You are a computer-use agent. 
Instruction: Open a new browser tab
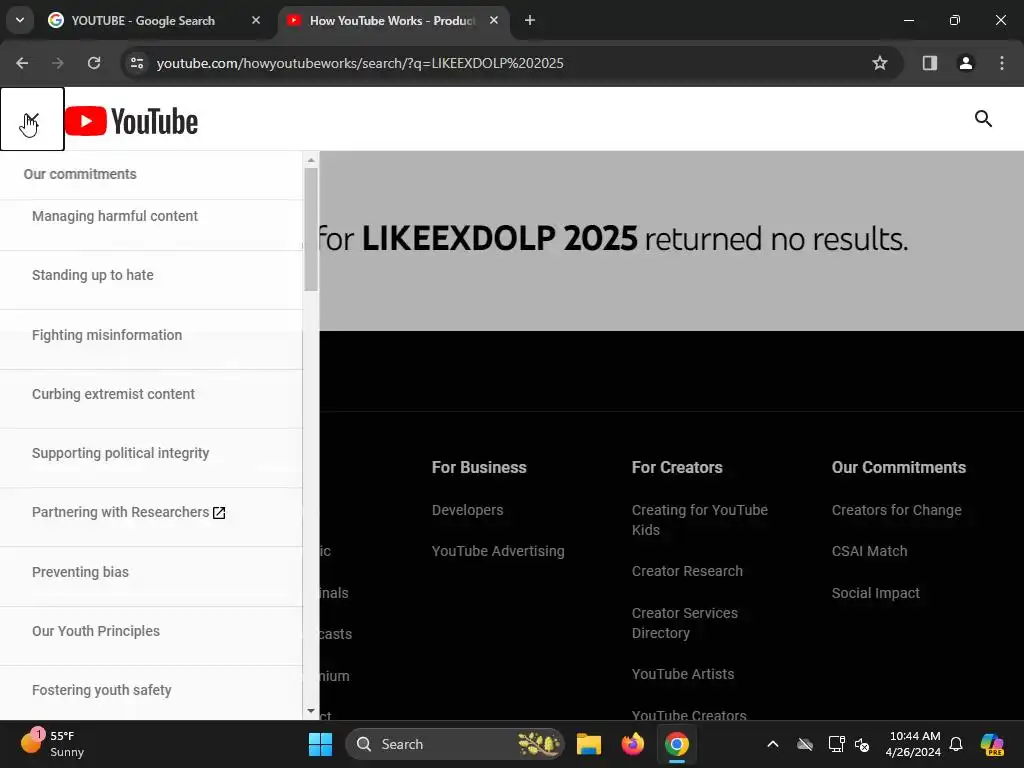pos(530,20)
